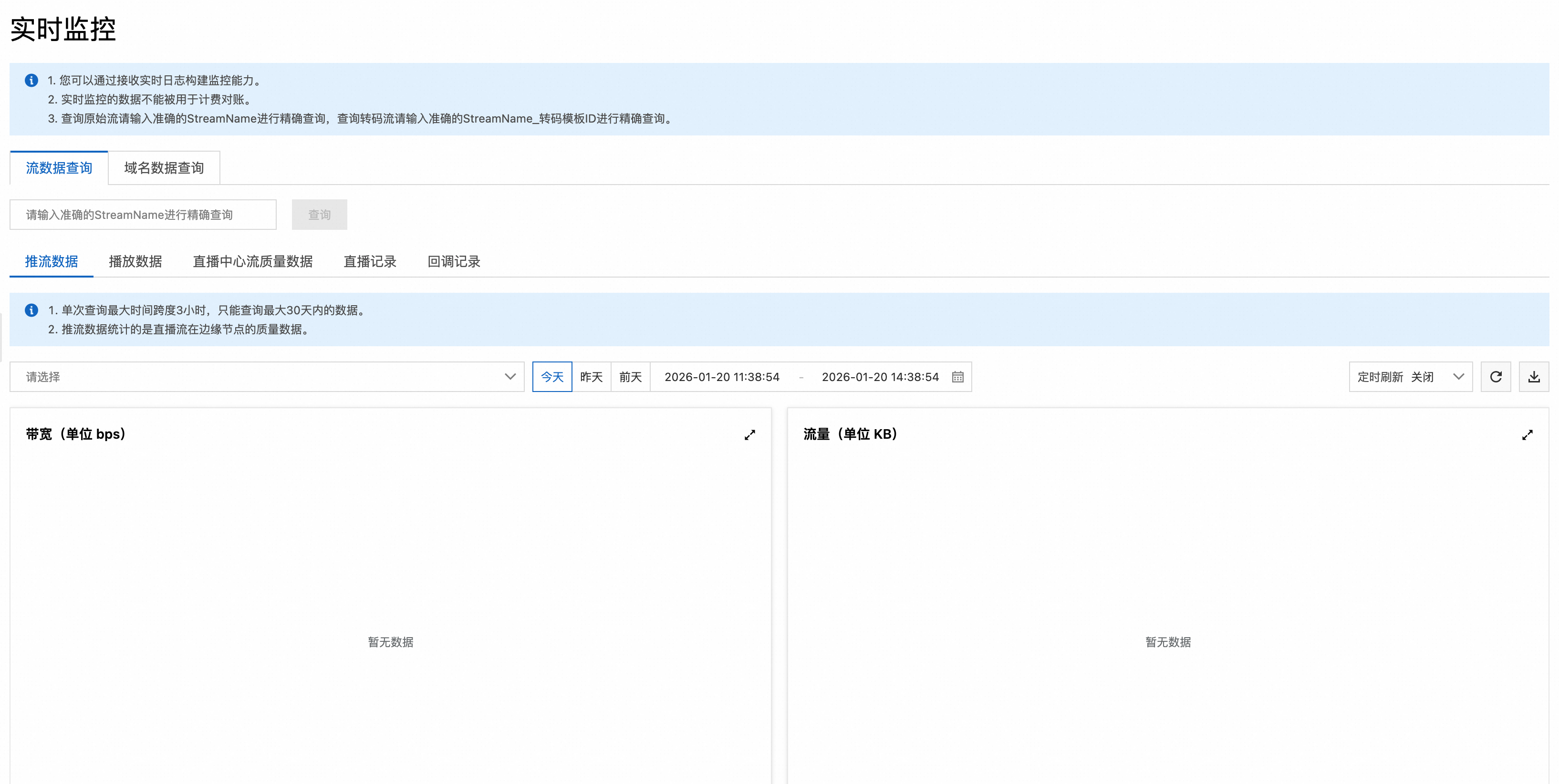Select the 今天 time range
1559x784 pixels.
coord(552,377)
